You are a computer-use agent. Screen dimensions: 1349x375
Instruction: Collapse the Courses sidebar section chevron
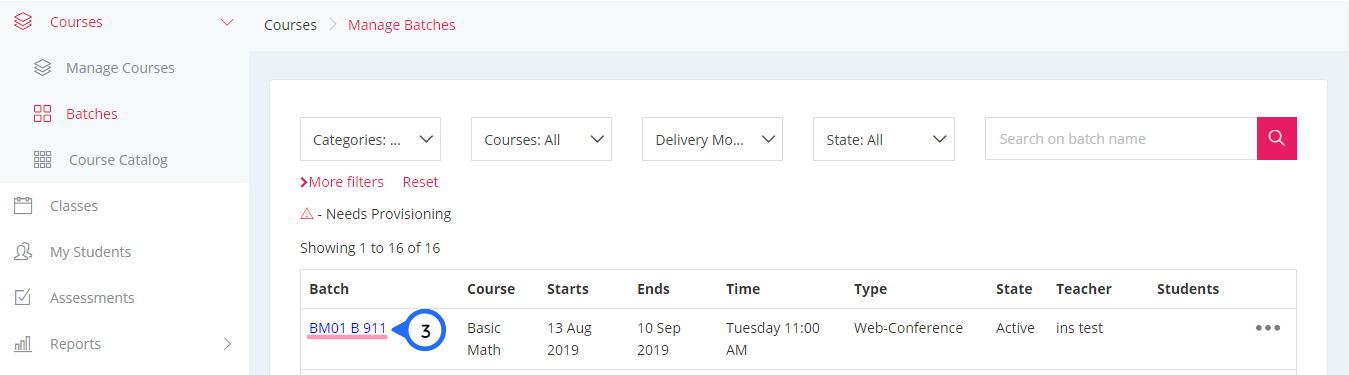227,22
